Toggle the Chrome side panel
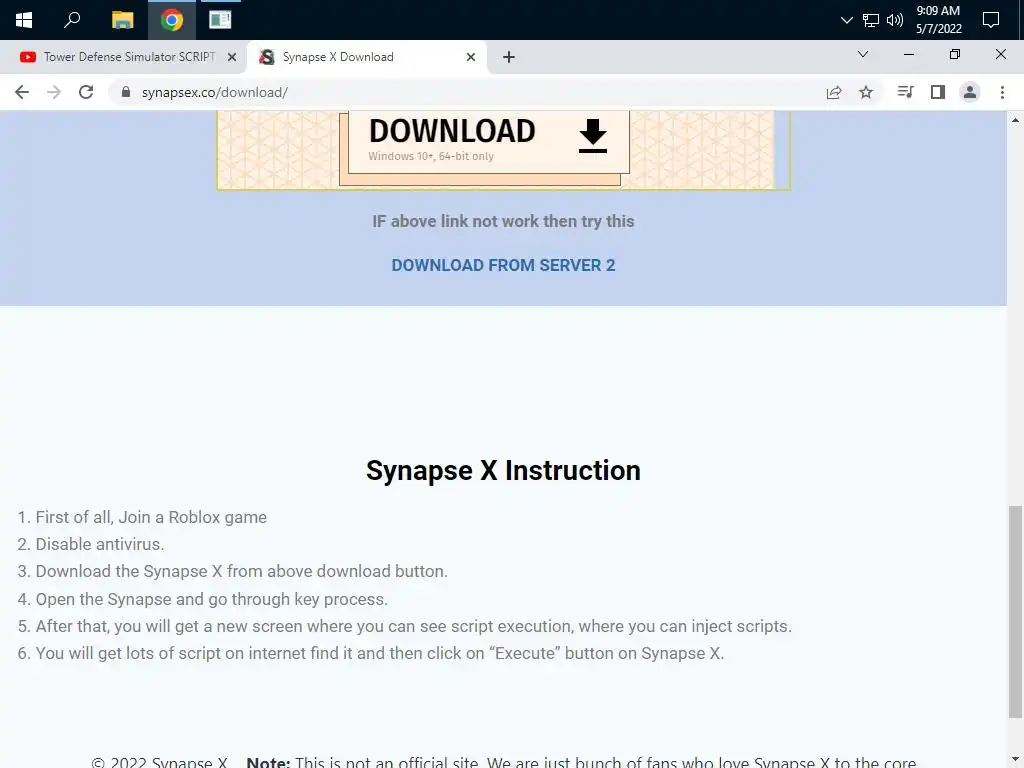Screen dimensions: 1024x768 (x=938, y=92)
